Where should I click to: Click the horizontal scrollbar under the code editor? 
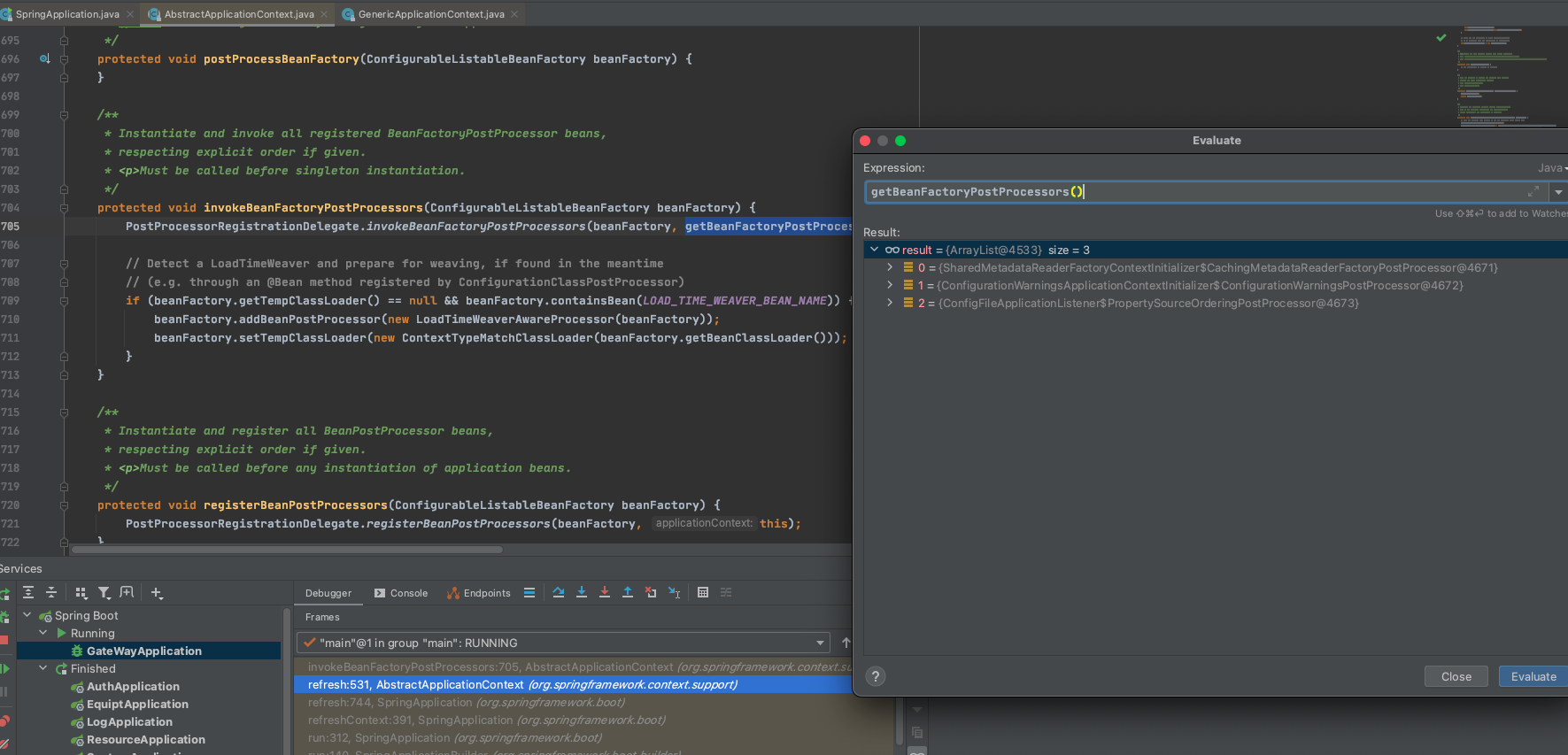pyautogui.click(x=288, y=550)
